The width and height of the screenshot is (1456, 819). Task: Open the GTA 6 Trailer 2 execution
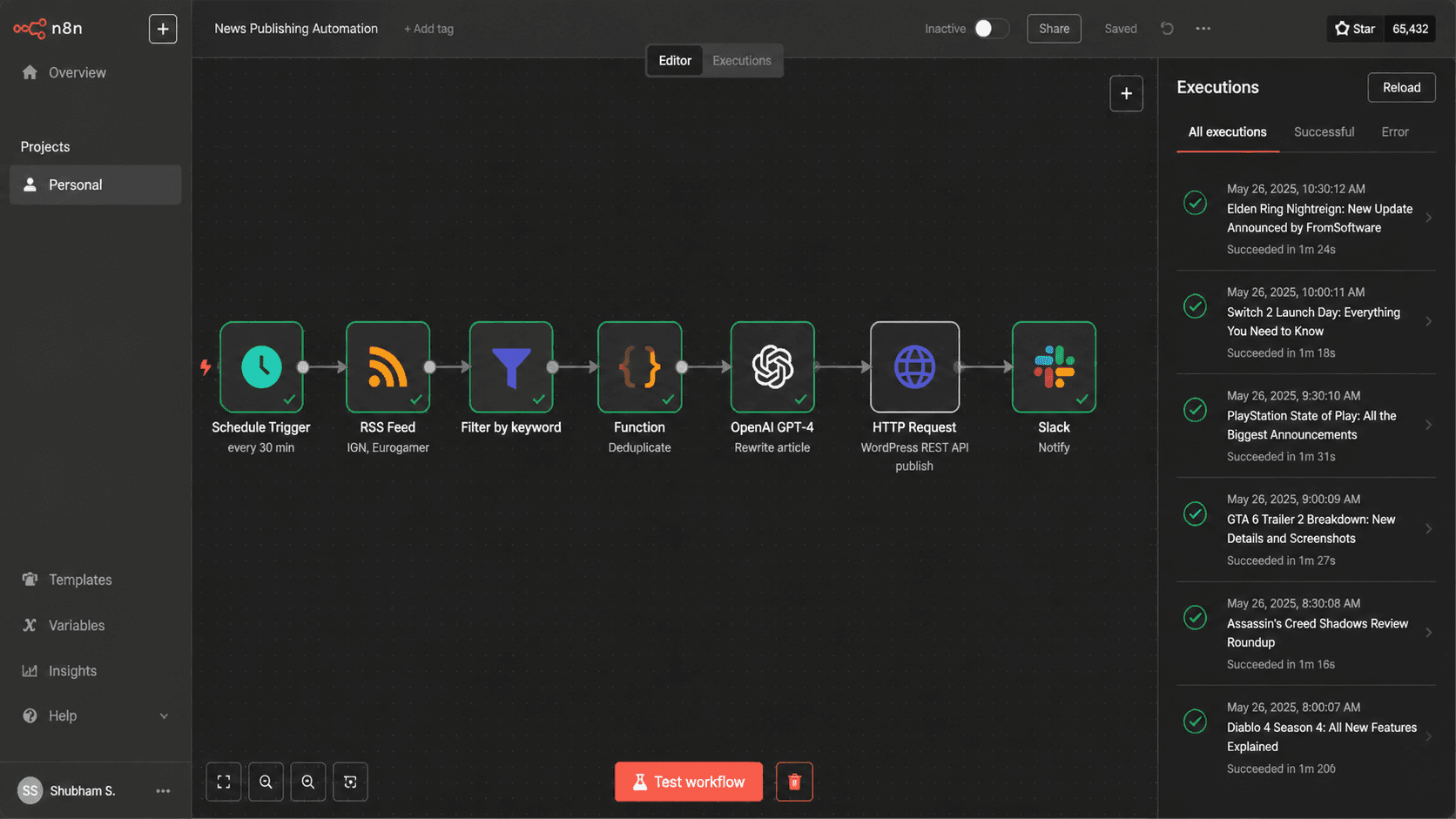tap(1306, 529)
